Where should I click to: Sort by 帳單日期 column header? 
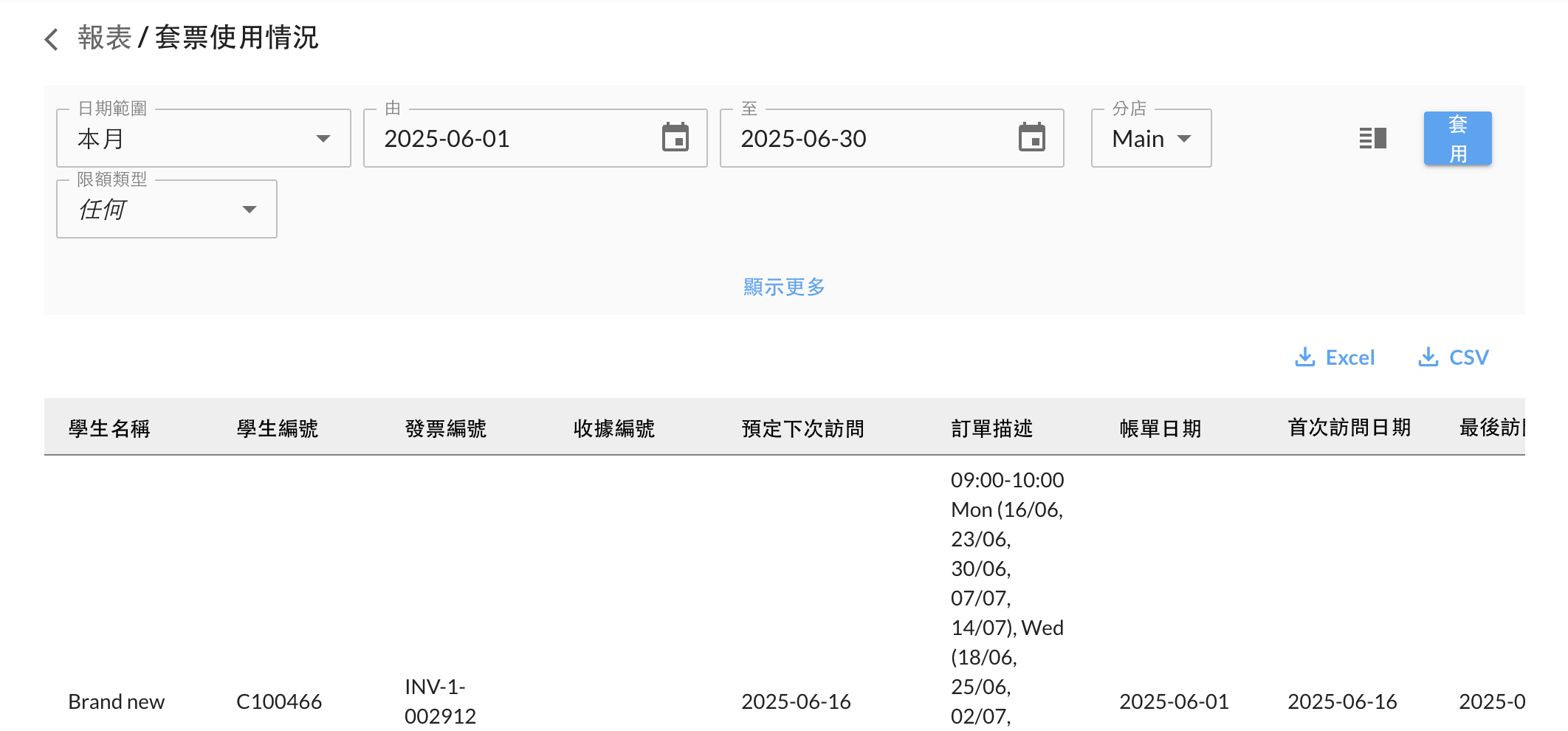click(x=1160, y=428)
